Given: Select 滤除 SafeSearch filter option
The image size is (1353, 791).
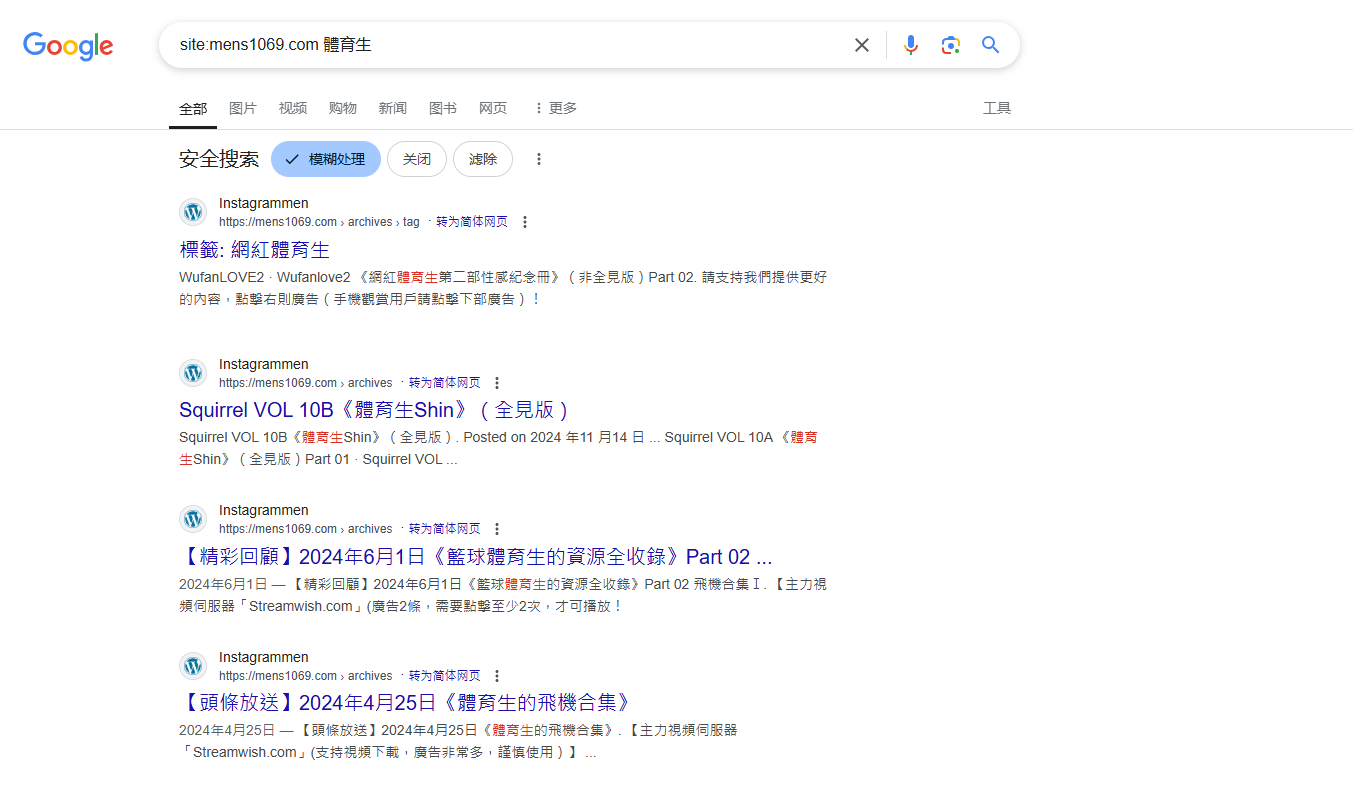Looking at the screenshot, I should point(483,159).
